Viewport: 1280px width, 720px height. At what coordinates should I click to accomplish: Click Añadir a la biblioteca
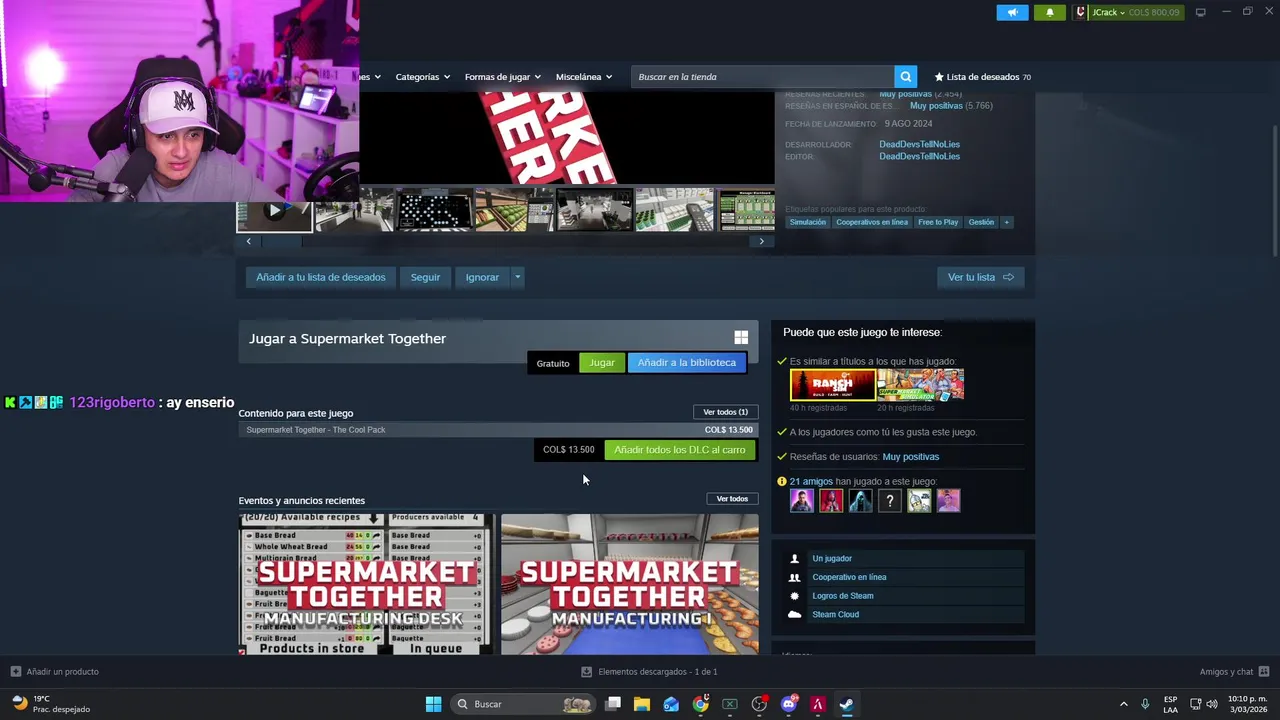(x=686, y=363)
